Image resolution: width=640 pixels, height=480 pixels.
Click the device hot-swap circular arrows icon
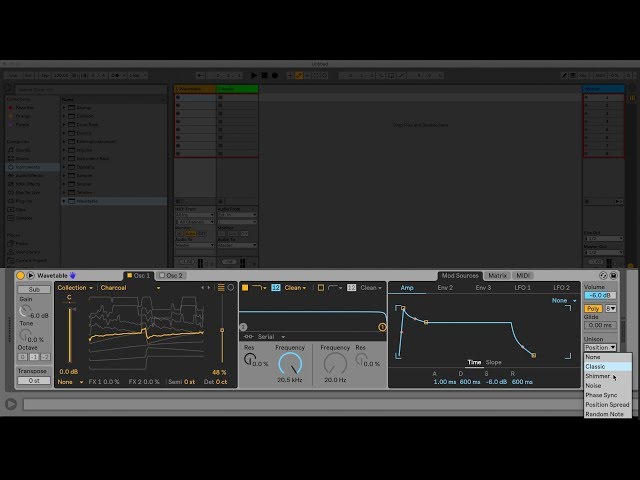click(603, 276)
